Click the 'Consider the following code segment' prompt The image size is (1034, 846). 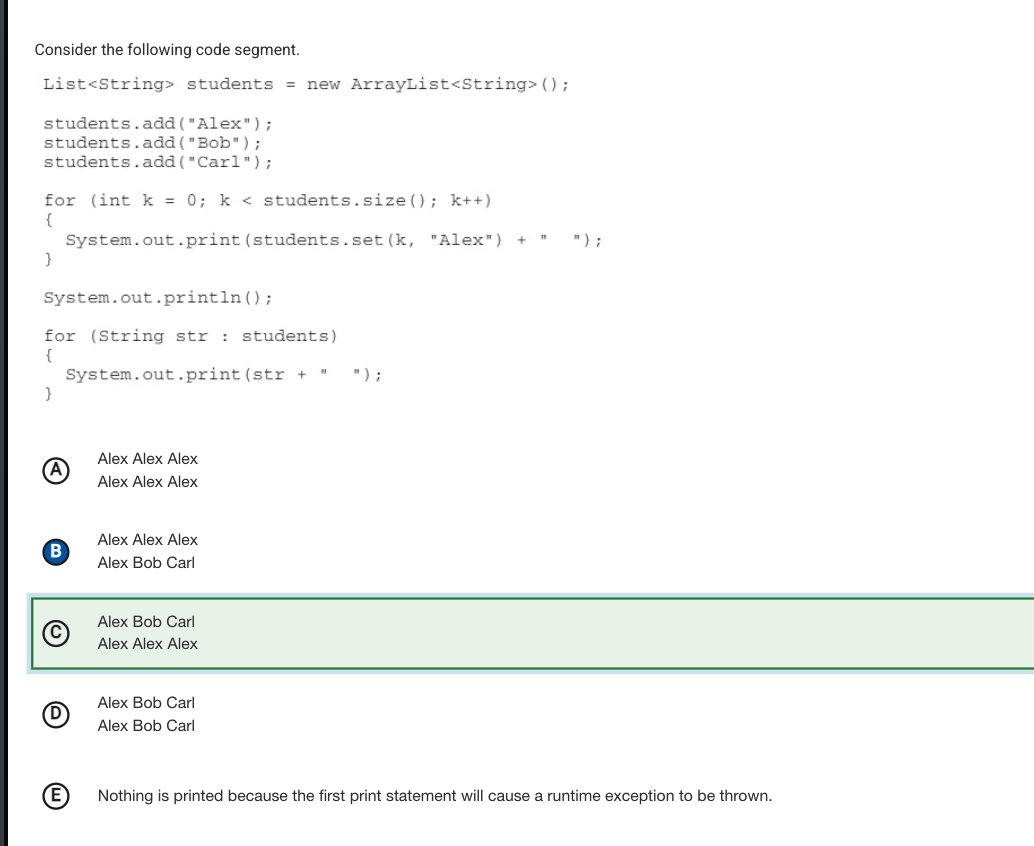click(x=167, y=50)
